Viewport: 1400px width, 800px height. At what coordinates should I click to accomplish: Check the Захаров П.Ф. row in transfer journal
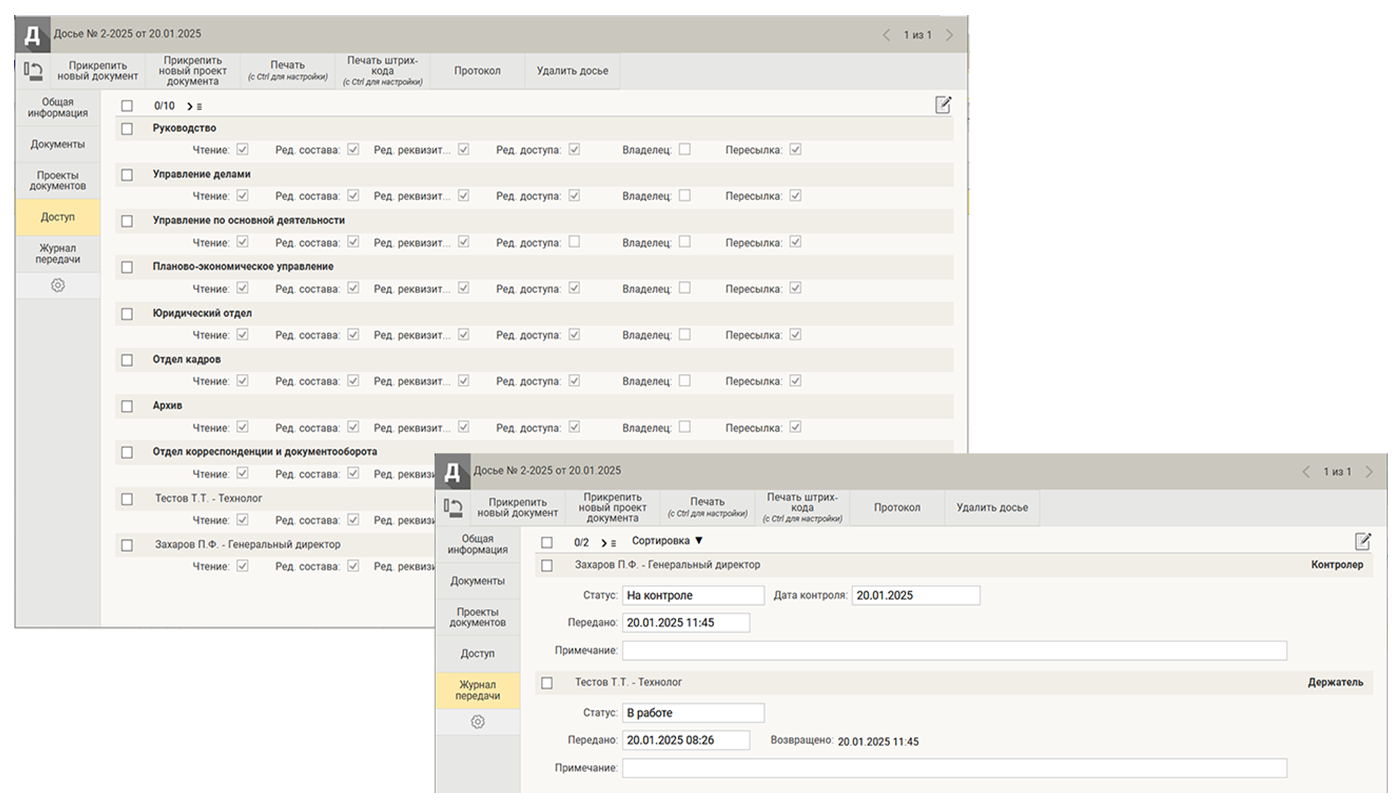click(x=547, y=565)
